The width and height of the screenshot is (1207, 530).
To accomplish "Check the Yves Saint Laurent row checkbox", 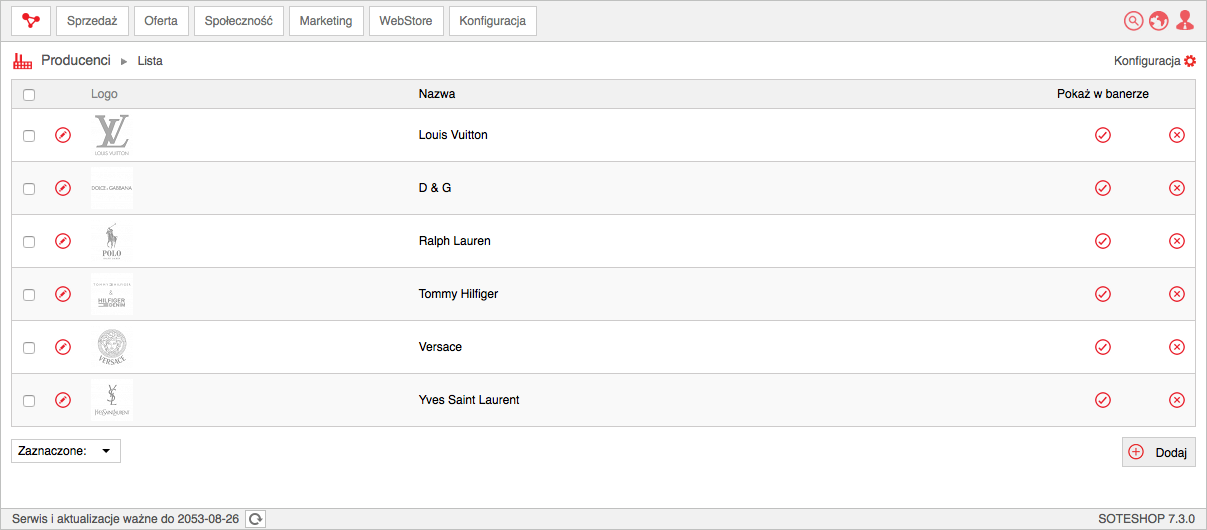I will click(29, 401).
